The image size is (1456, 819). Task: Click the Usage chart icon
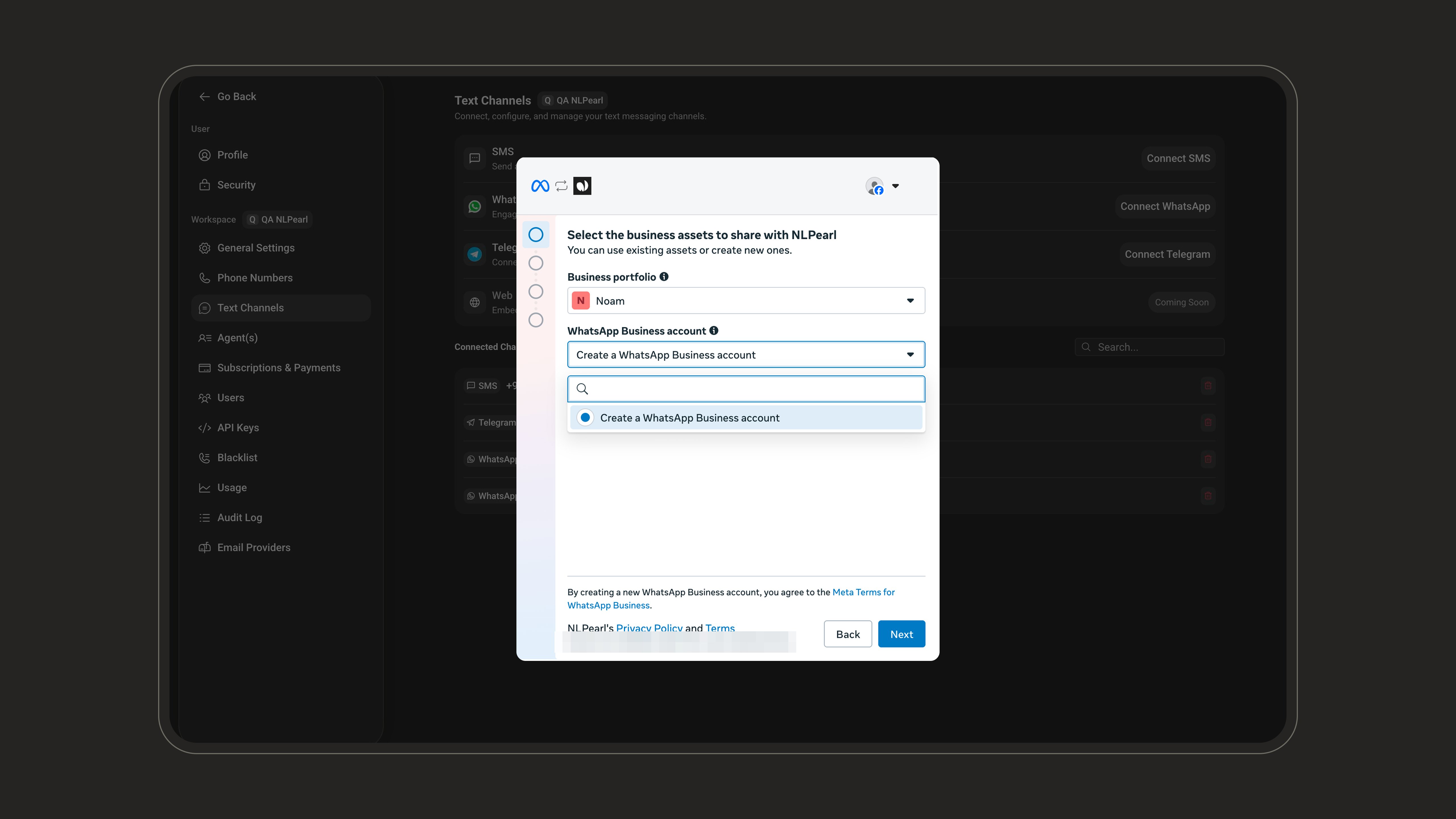click(x=205, y=488)
